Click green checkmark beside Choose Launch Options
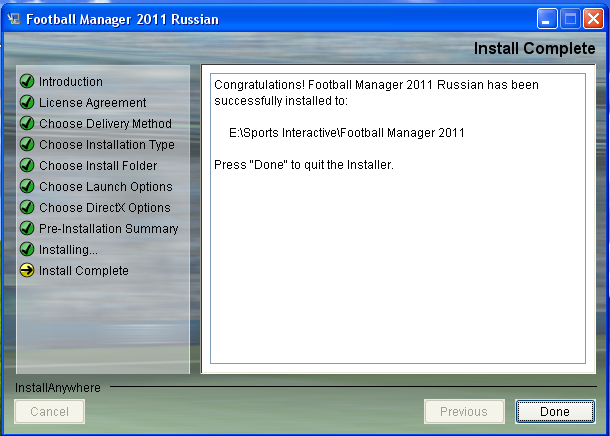610x436 pixels. (x=27, y=186)
